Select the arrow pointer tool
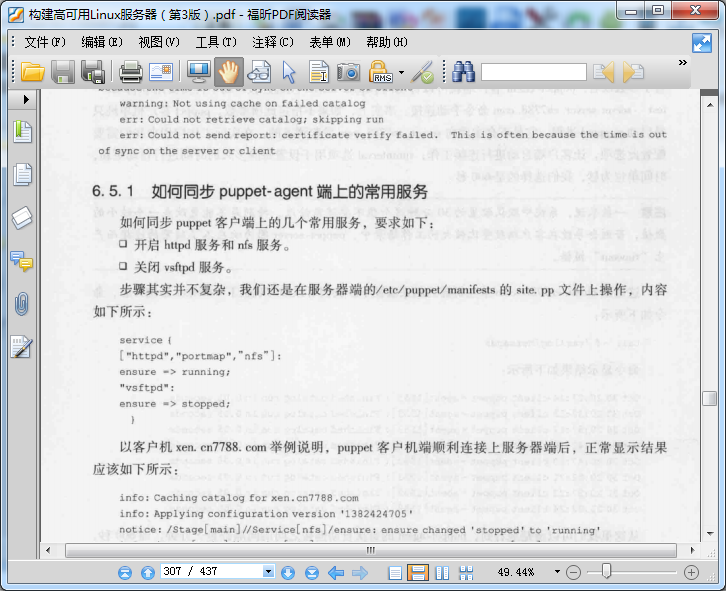 [x=288, y=72]
